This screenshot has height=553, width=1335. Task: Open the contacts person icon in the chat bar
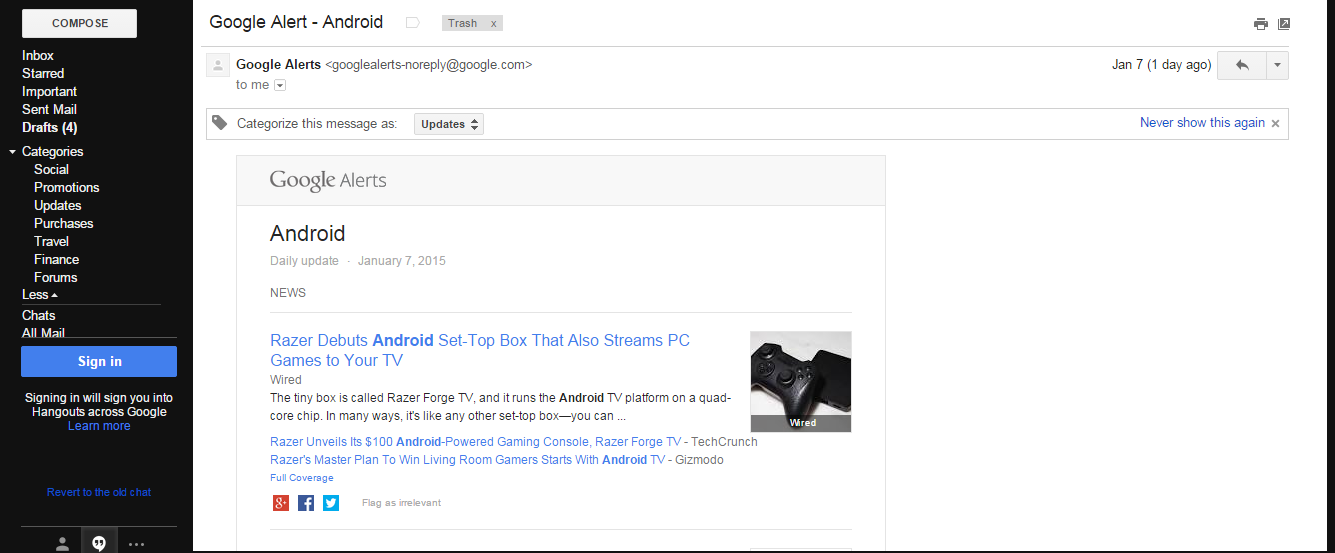[62, 543]
